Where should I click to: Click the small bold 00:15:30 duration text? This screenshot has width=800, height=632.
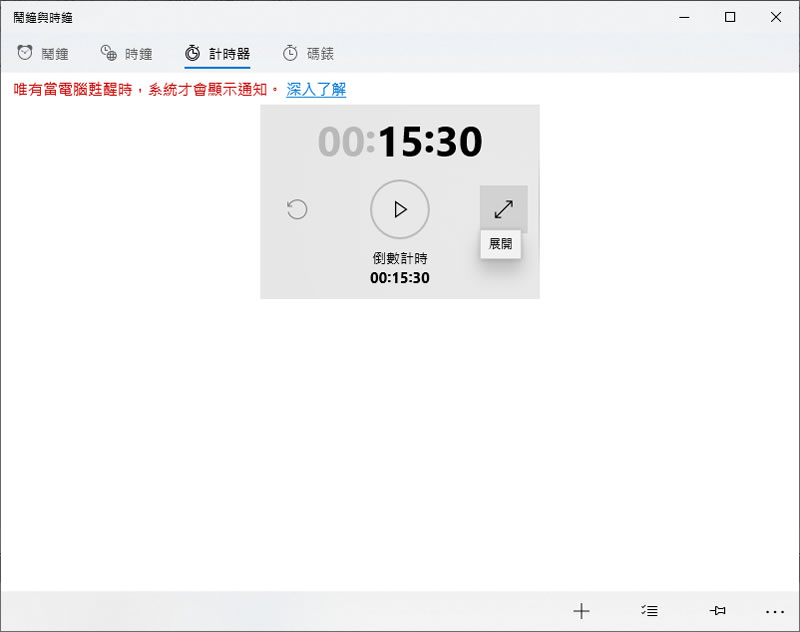[x=400, y=278]
